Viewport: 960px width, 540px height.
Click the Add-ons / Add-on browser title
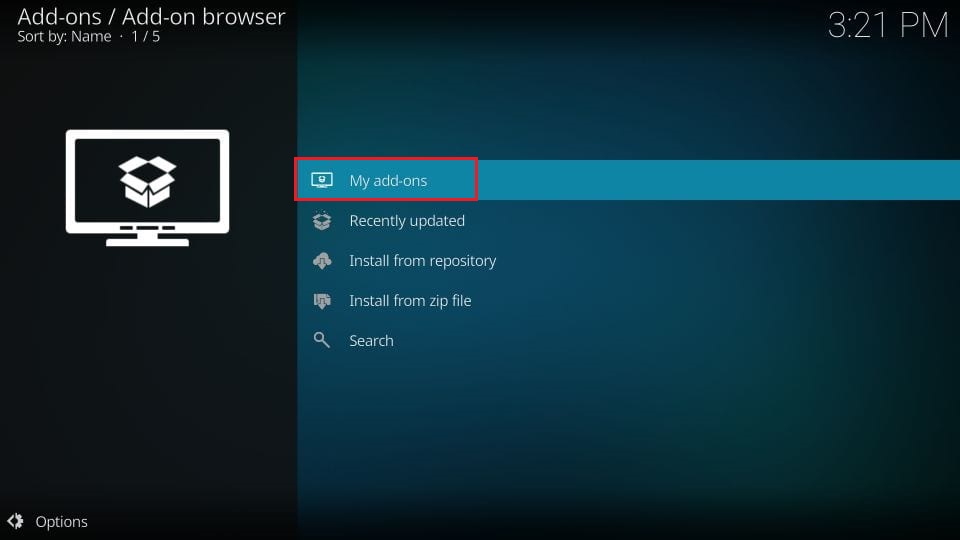click(x=151, y=17)
